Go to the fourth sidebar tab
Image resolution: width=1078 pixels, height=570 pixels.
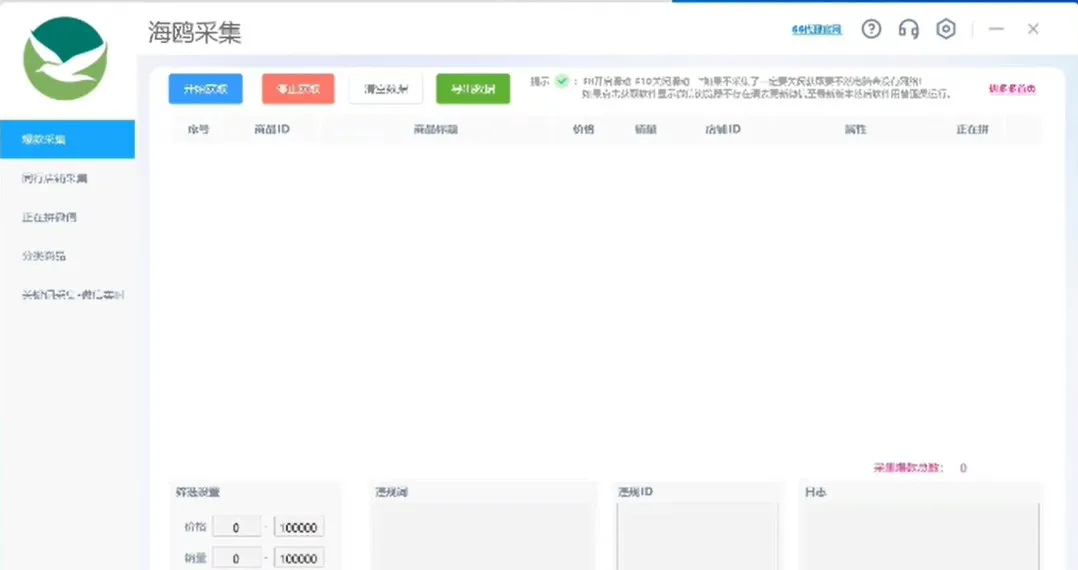tap(44, 256)
